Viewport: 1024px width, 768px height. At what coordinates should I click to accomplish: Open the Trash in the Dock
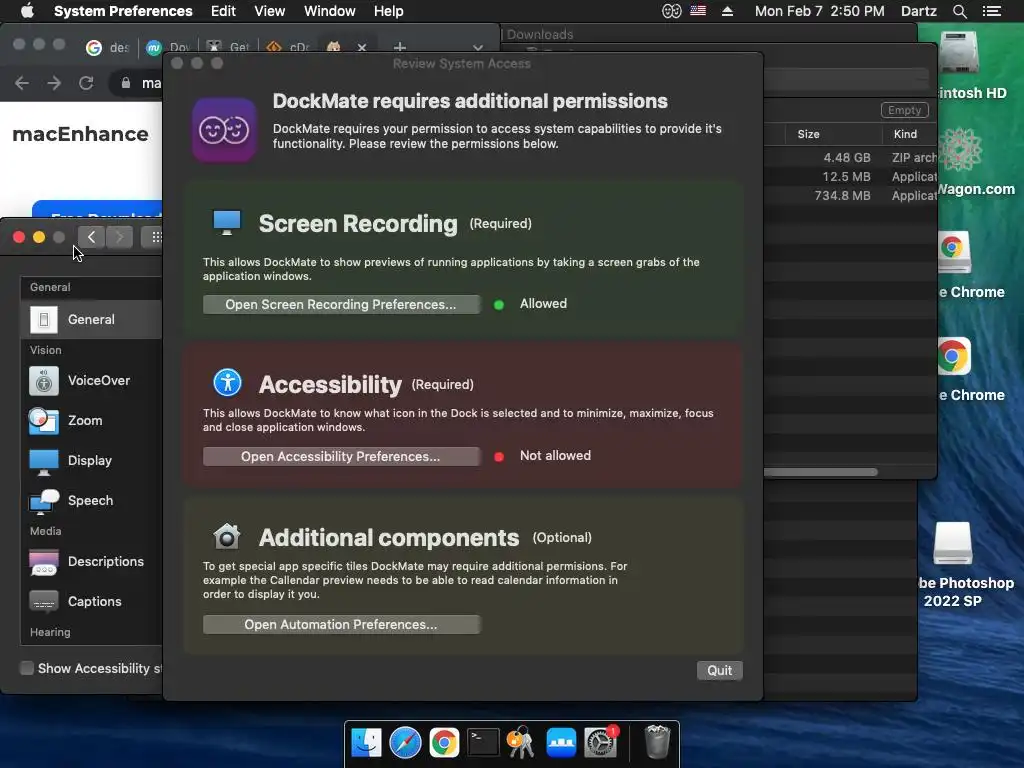point(657,743)
